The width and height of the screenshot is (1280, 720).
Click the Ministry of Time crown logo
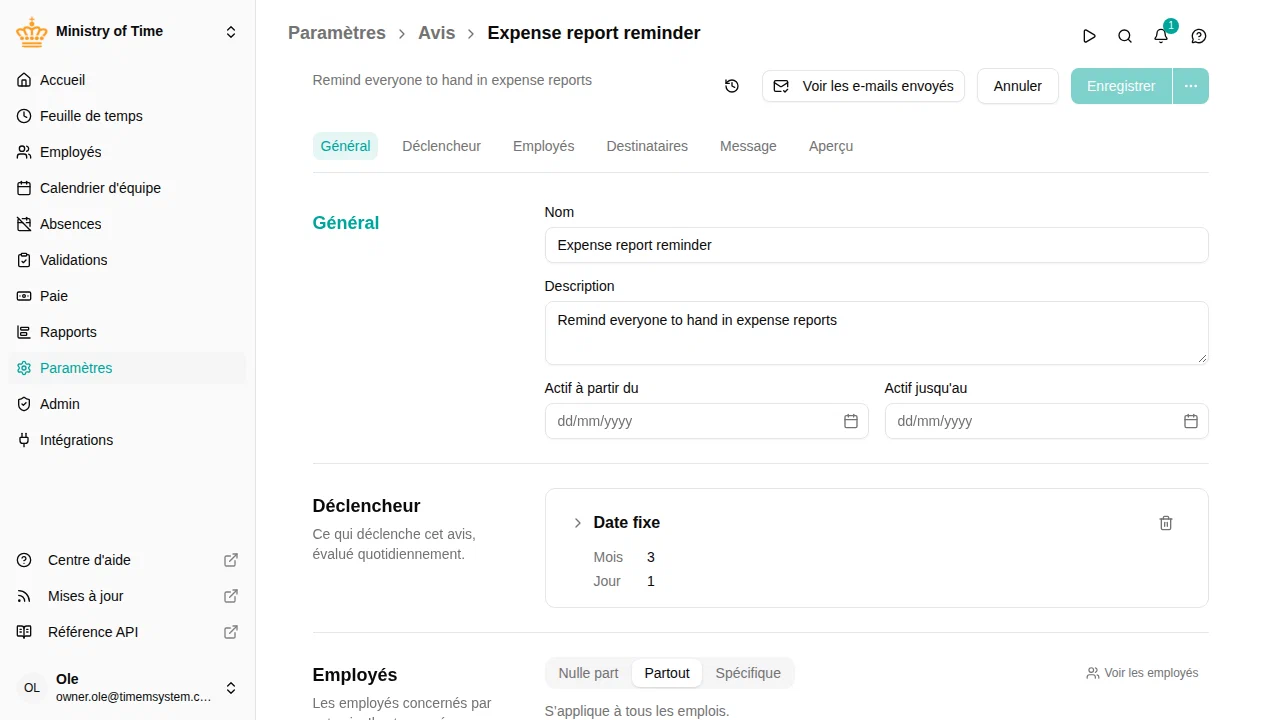pyautogui.click(x=32, y=32)
